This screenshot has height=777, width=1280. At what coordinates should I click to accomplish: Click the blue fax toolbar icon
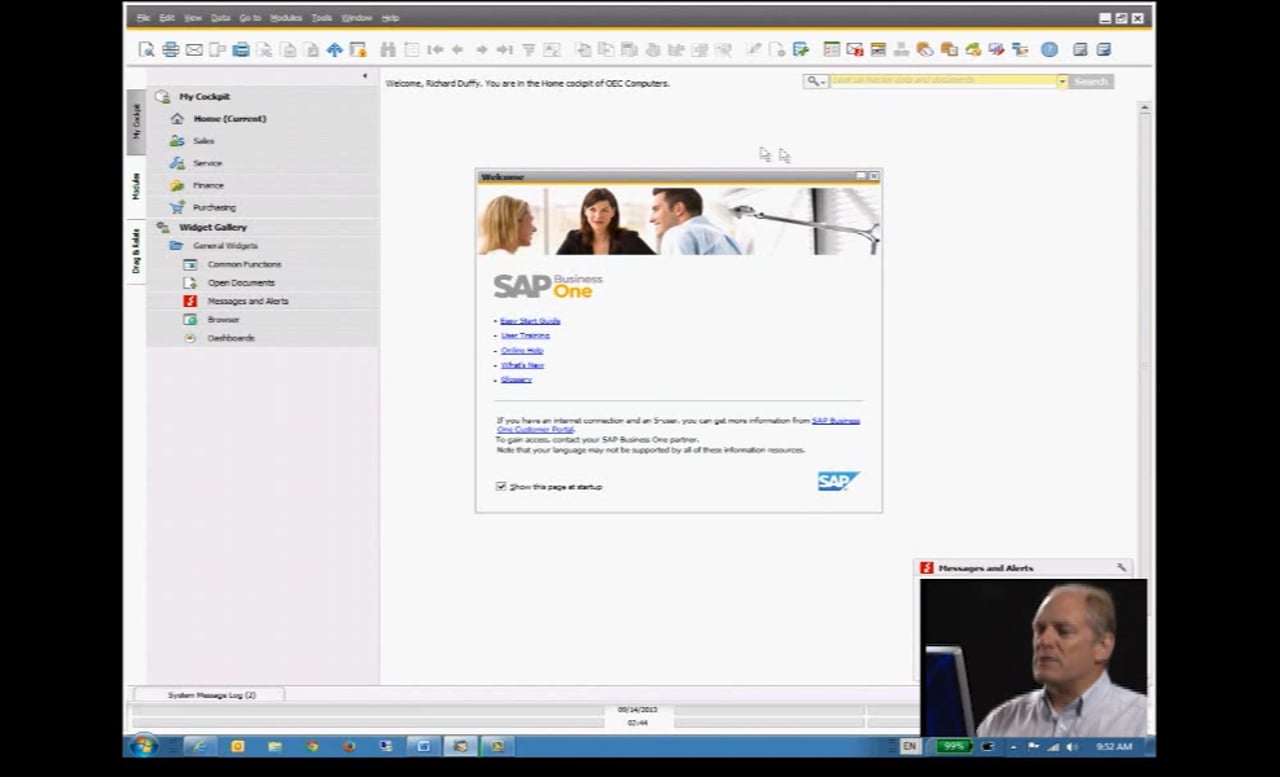point(241,49)
